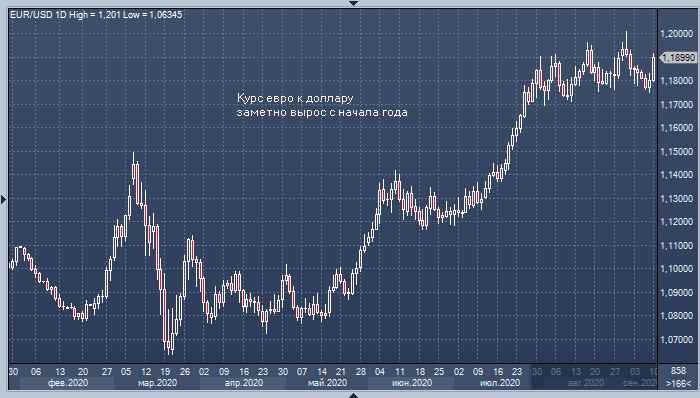
Task: Select the апр.2020 month label
Action: (x=244, y=383)
